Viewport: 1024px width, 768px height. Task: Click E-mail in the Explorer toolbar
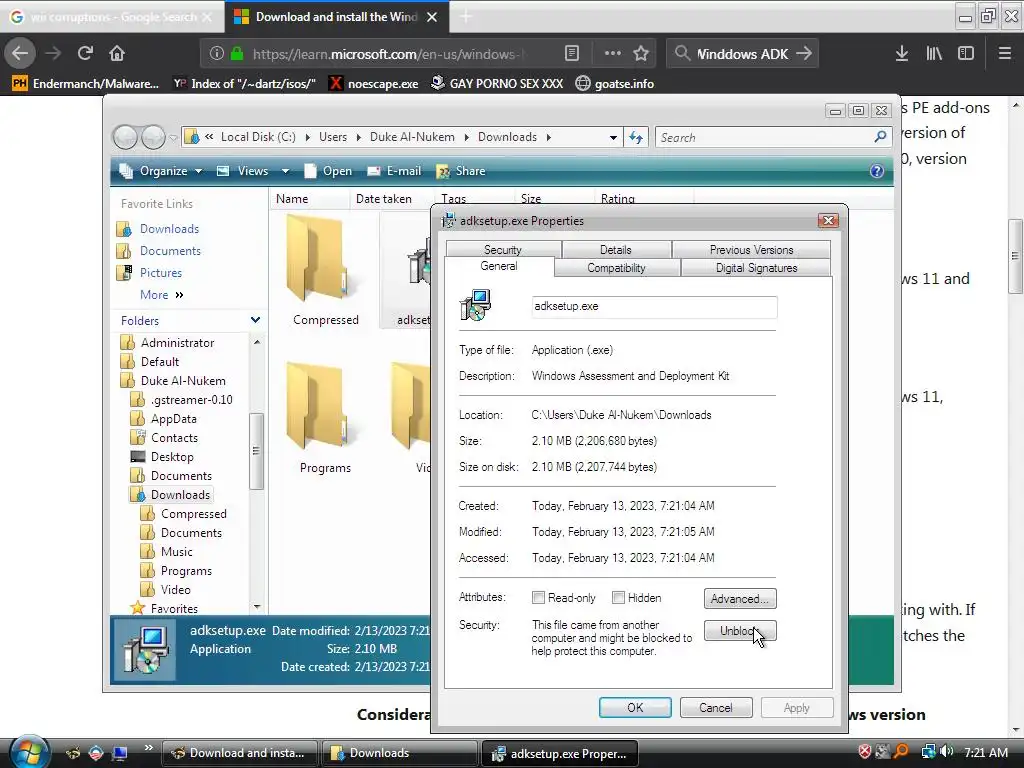pyautogui.click(x=394, y=171)
